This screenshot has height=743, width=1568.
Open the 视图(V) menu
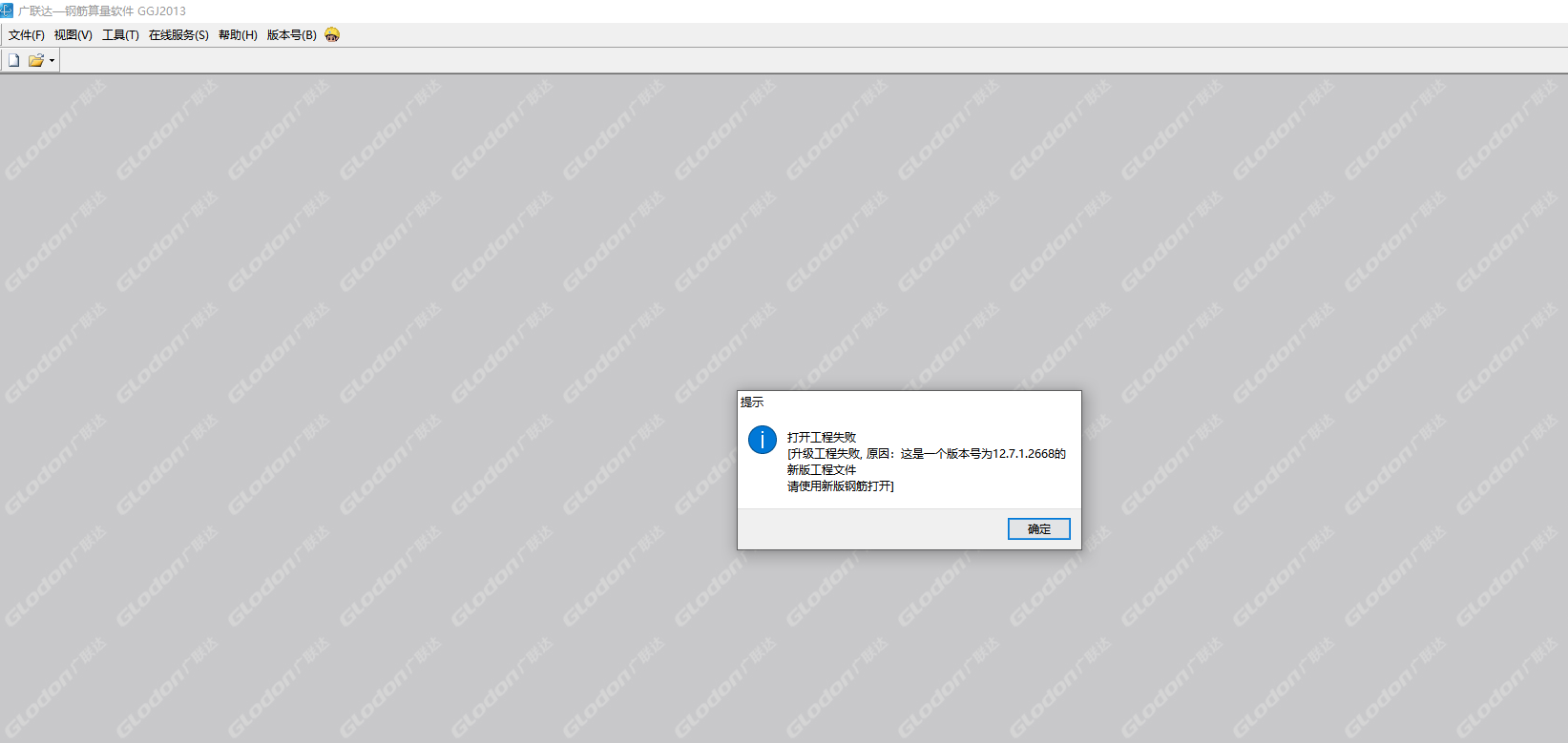point(73,35)
